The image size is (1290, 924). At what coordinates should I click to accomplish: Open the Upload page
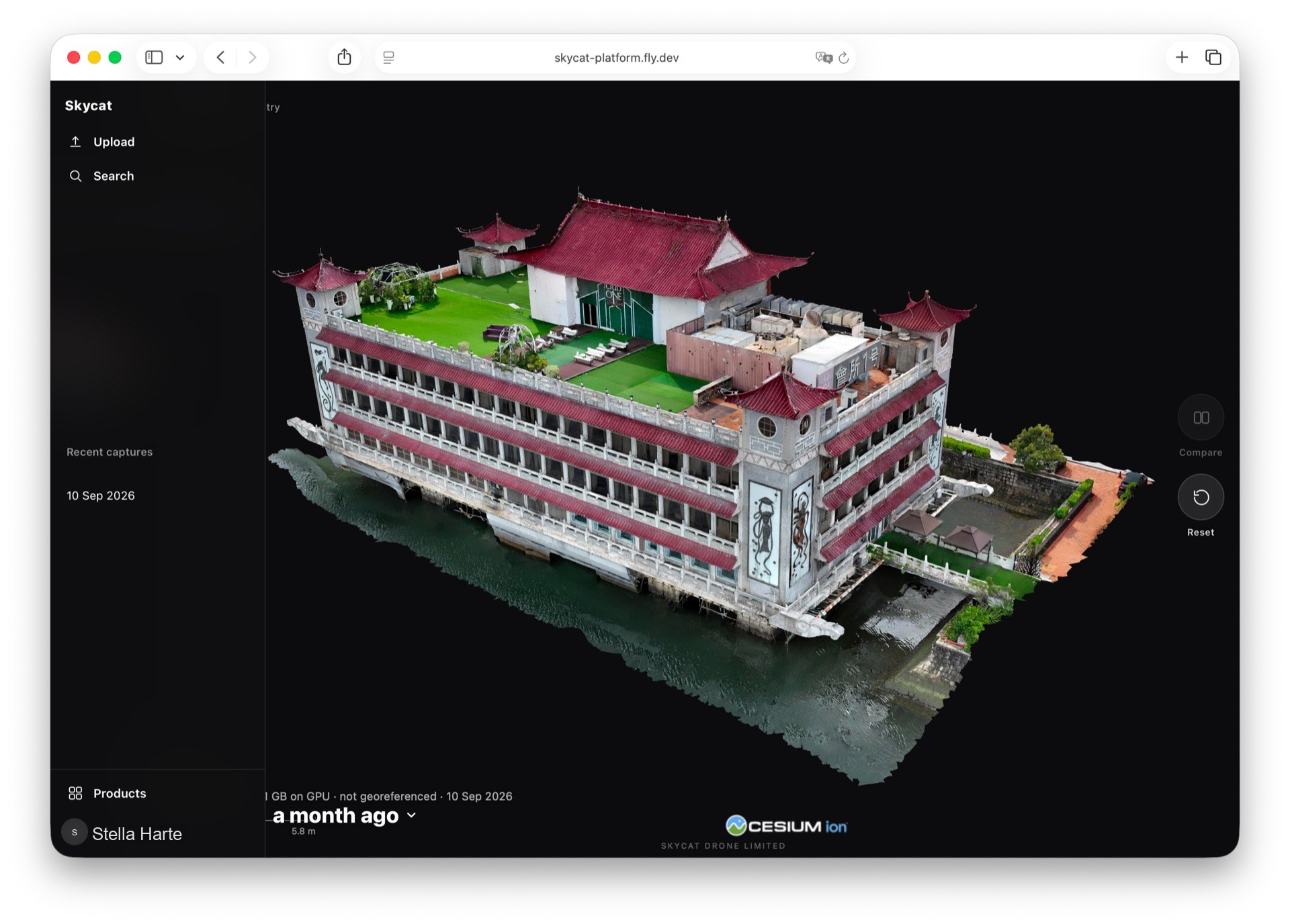[x=114, y=142]
